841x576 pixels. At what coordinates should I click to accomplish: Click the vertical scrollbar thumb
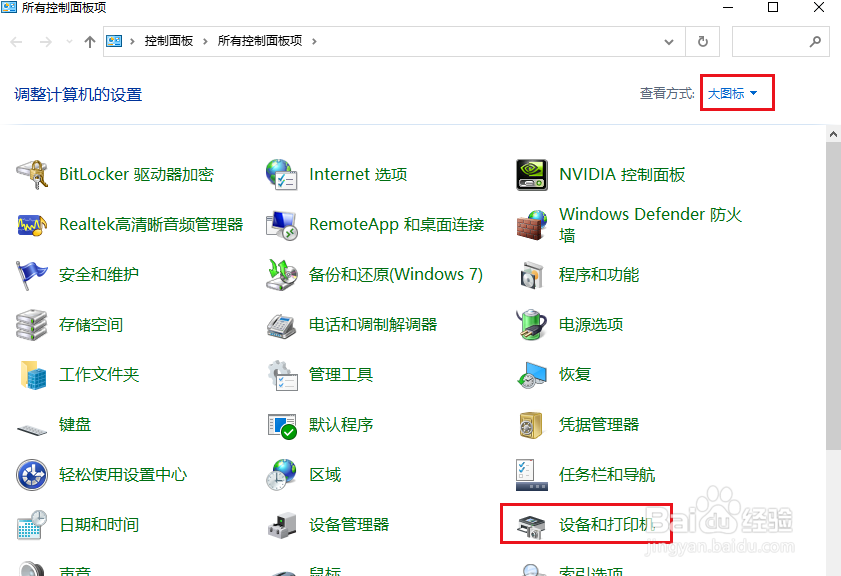(x=833, y=296)
